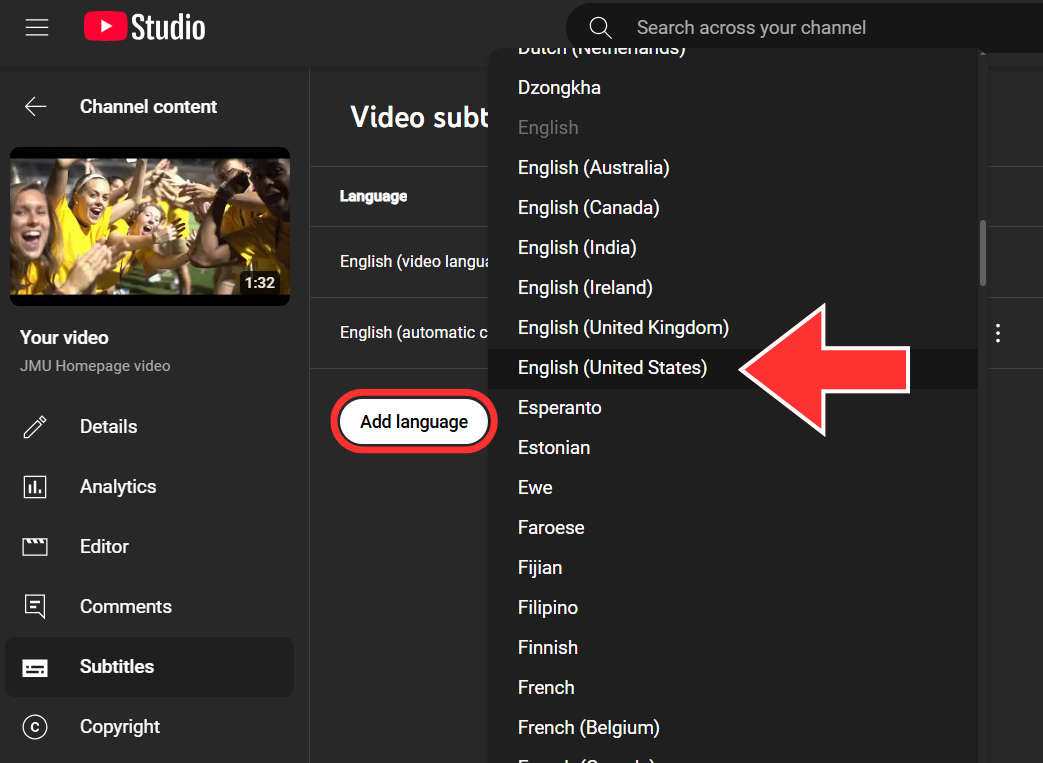1043x763 pixels.
Task: Pick Esperanto in the language list
Action: 559,408
